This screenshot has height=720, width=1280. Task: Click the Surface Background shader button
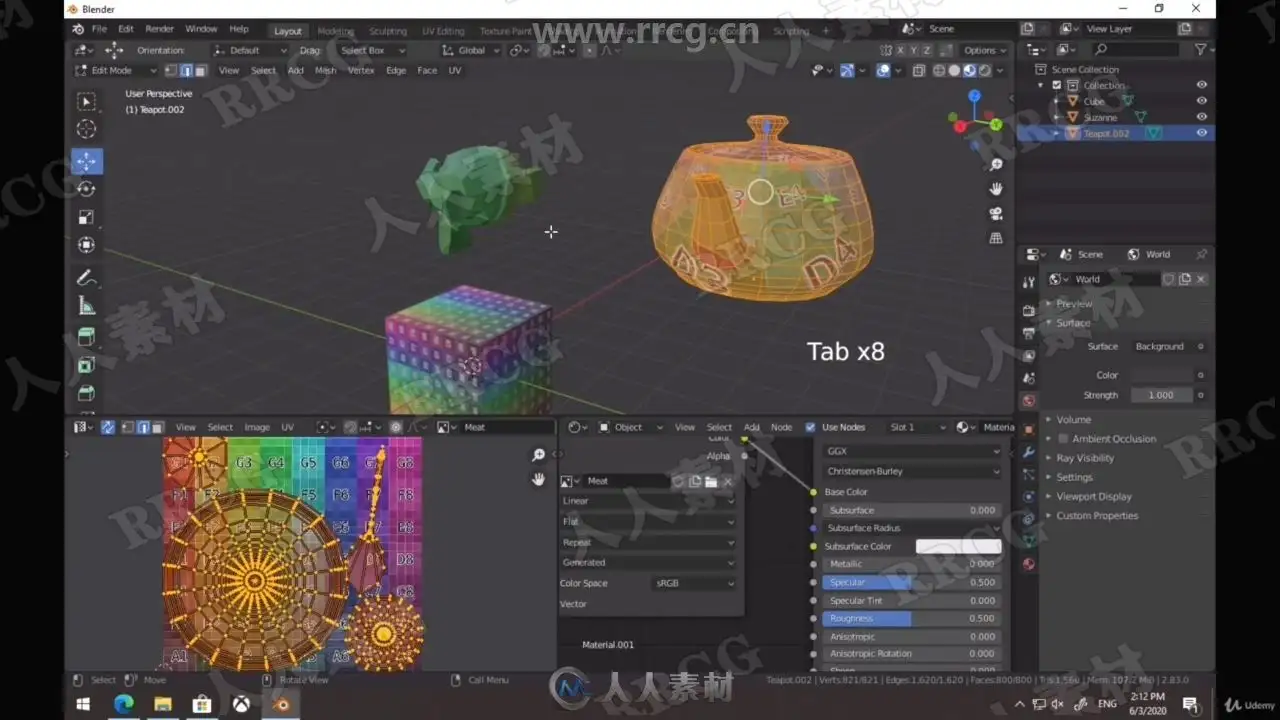1160,346
